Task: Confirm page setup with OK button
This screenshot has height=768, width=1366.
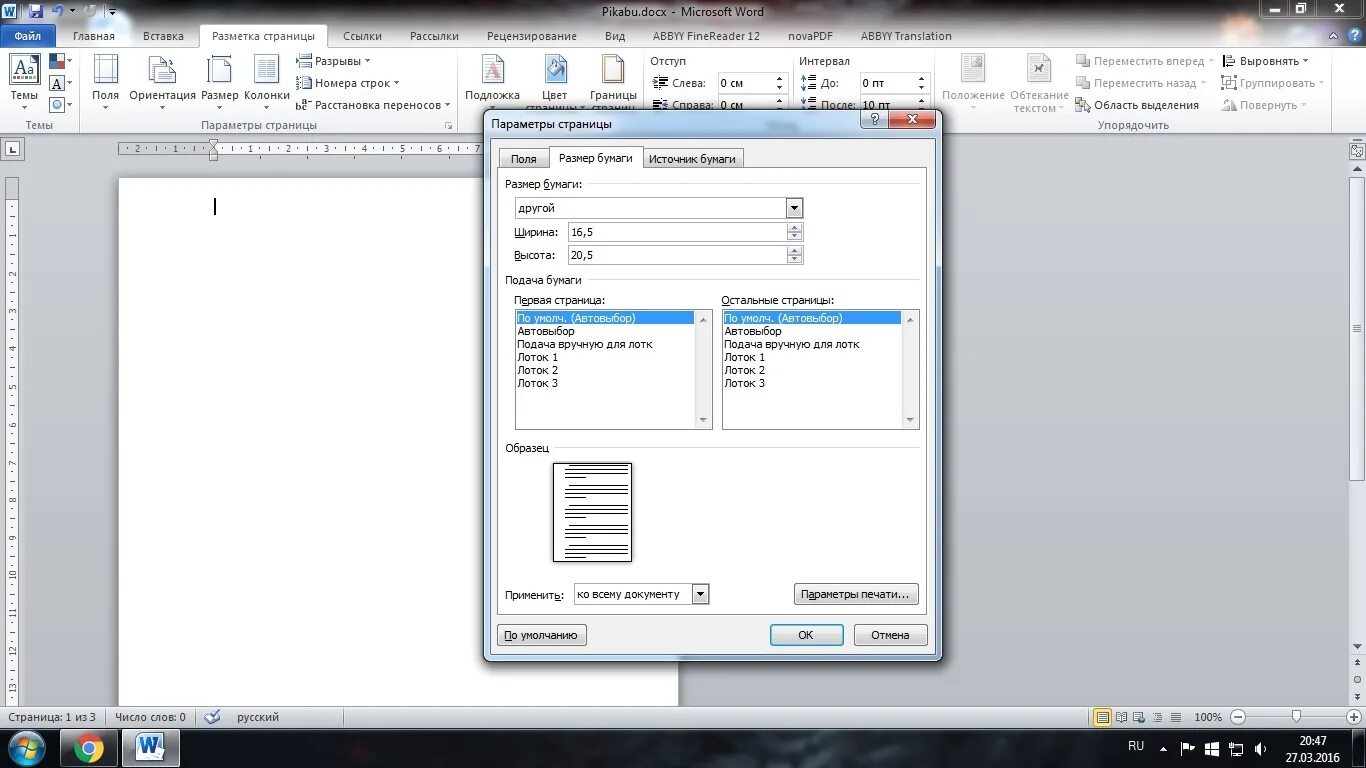Action: pos(806,635)
